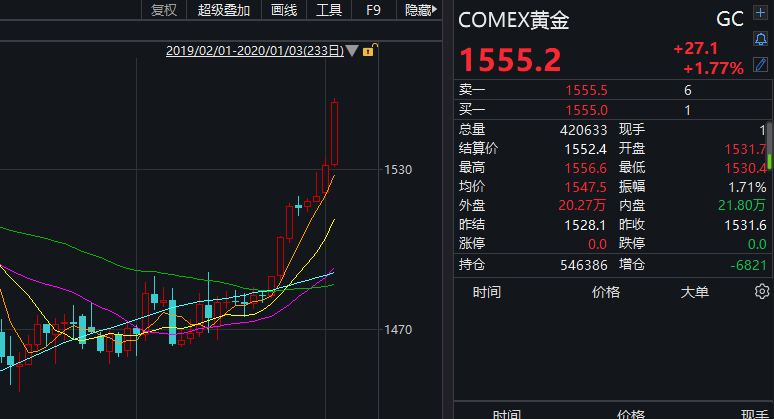Viewport: 774px width, 419px height.
Task: Set a price alert with the bell icon
Action: click(760, 38)
